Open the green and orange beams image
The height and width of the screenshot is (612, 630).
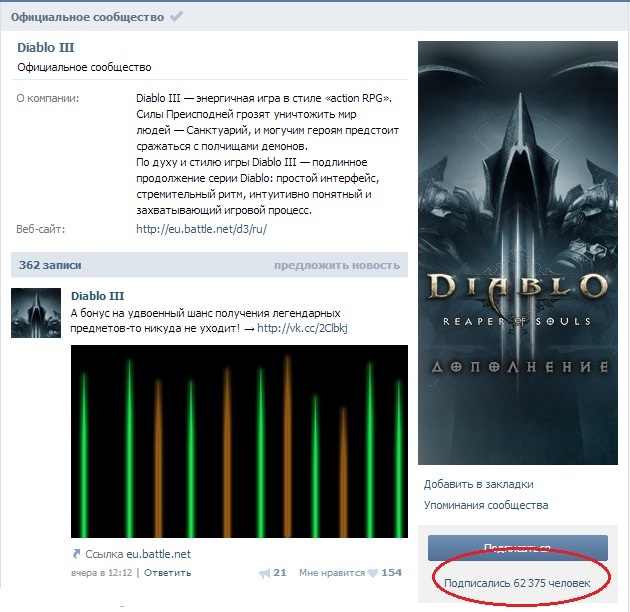(x=239, y=441)
